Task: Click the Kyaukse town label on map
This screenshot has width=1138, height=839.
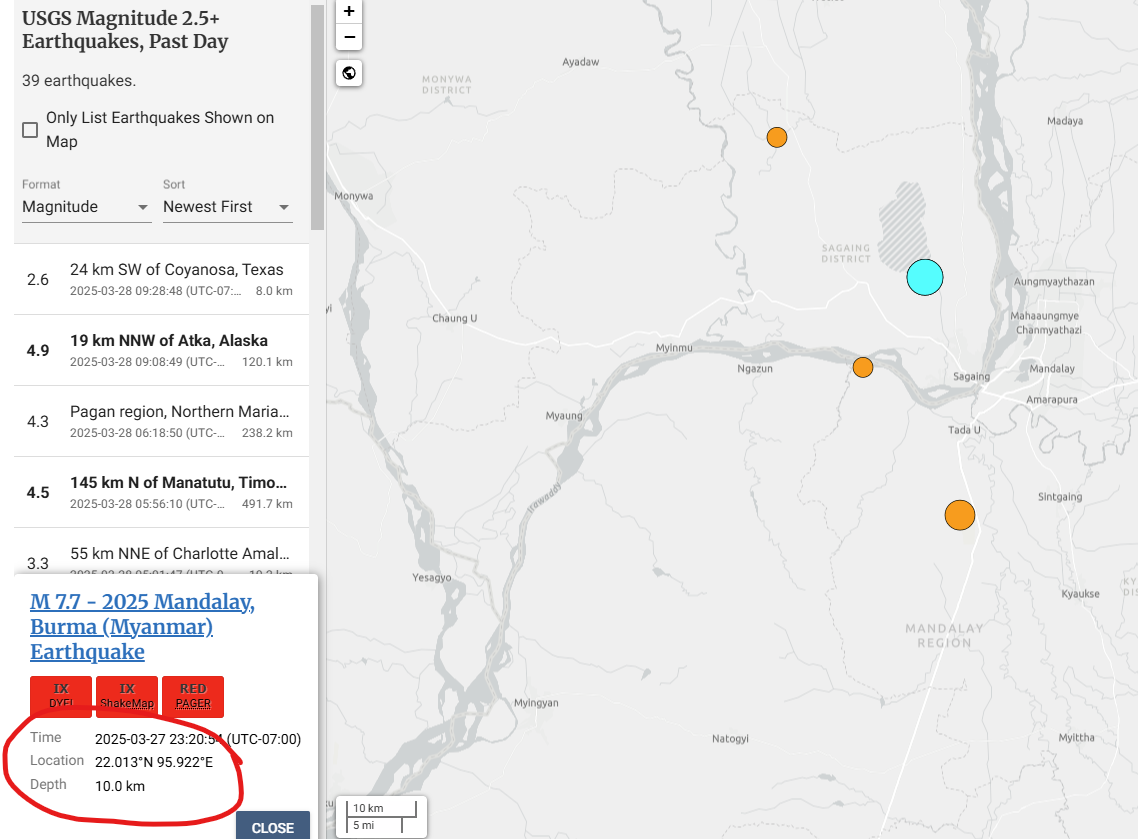Action: 1080,594
